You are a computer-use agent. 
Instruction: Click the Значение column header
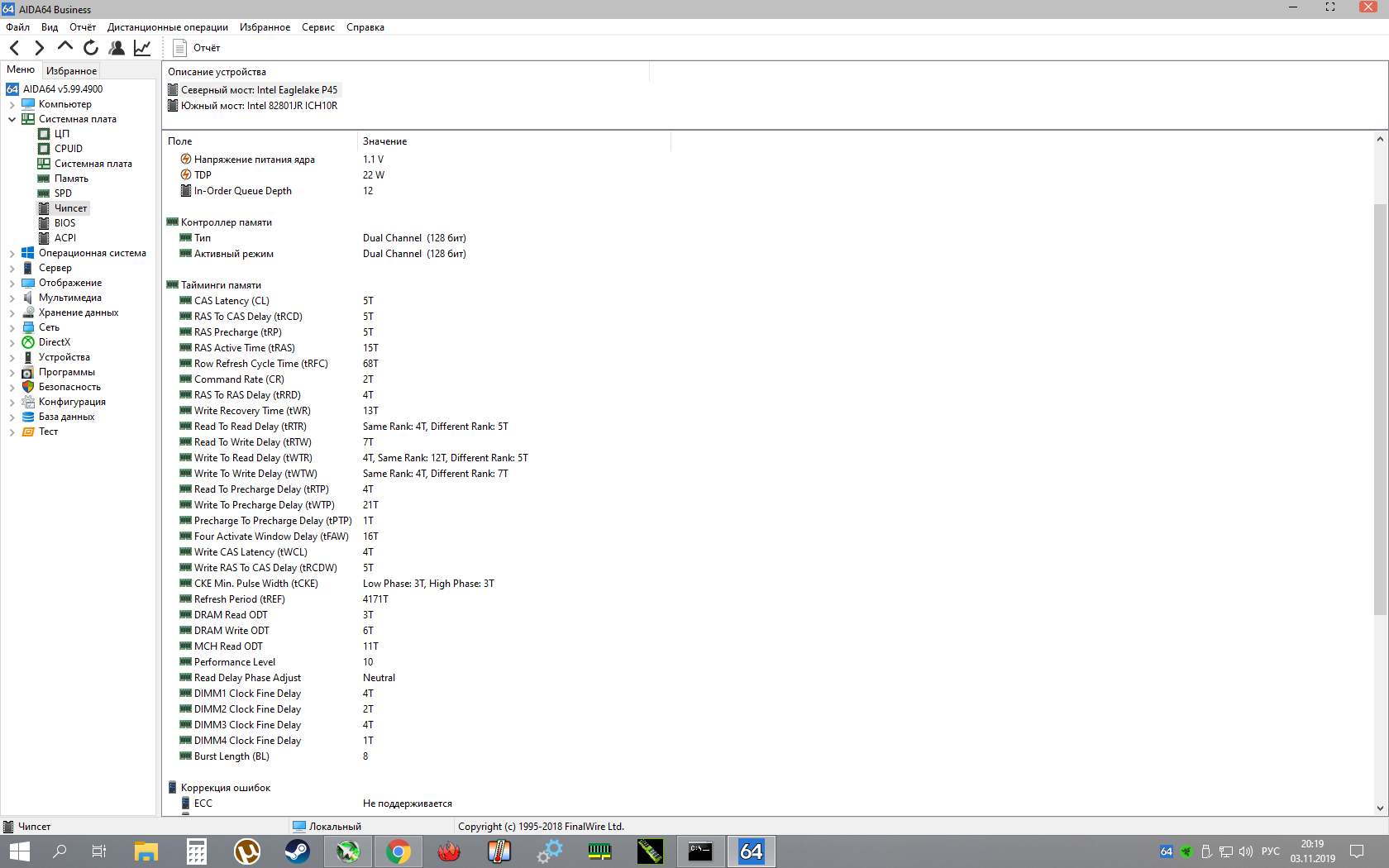click(x=513, y=141)
